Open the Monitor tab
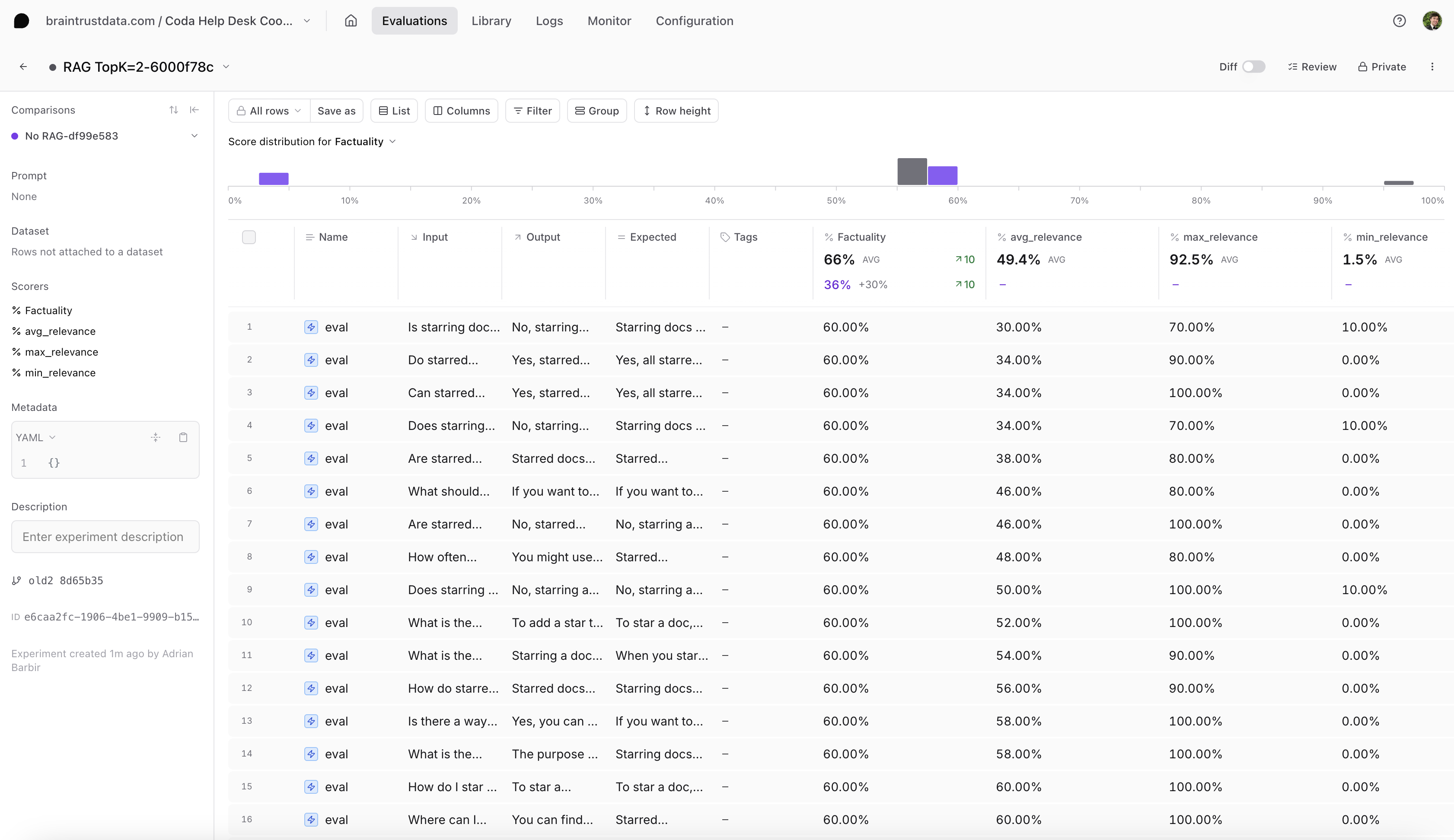The image size is (1454, 840). point(609,21)
